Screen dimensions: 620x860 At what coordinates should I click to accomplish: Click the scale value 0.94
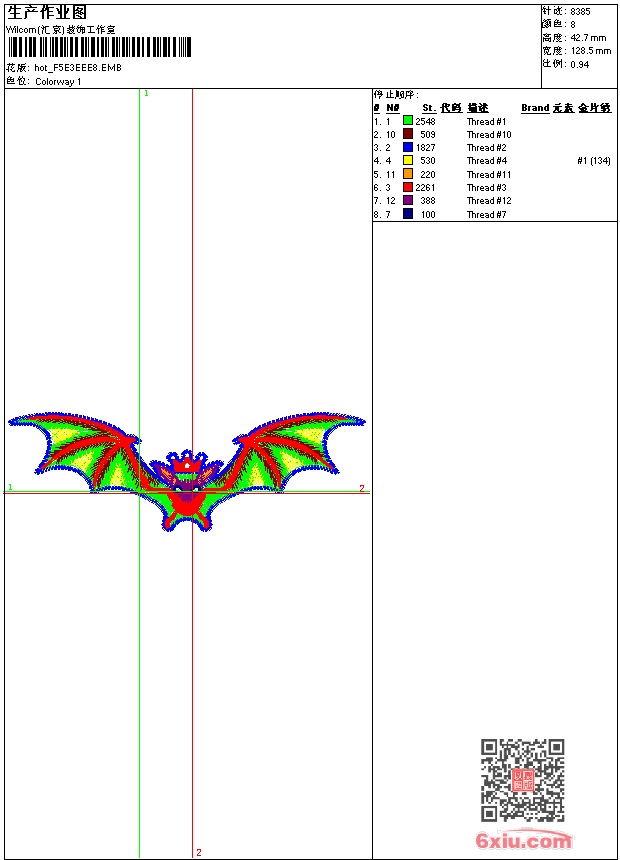tap(580, 65)
